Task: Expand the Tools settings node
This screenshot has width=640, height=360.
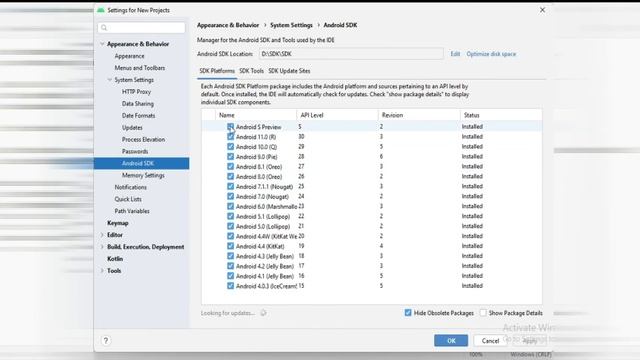Action: (102, 271)
